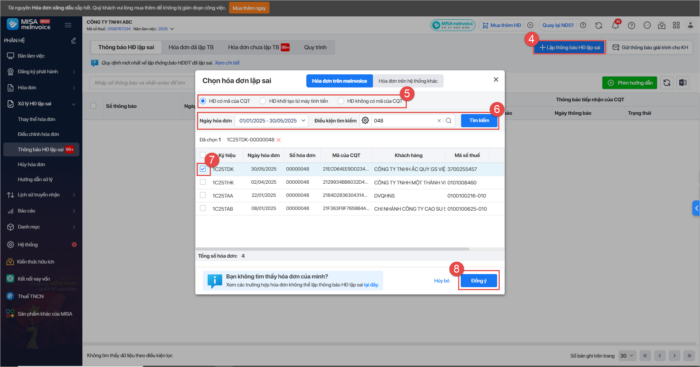Open the user account avatar
Screen dimensions: 700x367
click(x=690, y=25)
